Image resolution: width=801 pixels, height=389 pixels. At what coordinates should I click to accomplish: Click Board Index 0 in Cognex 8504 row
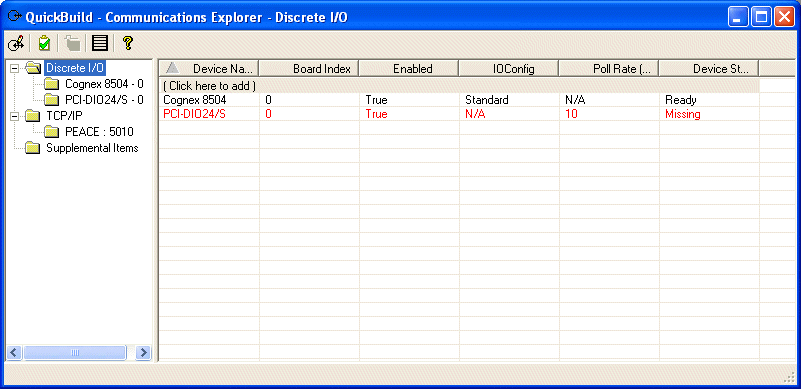click(309, 100)
